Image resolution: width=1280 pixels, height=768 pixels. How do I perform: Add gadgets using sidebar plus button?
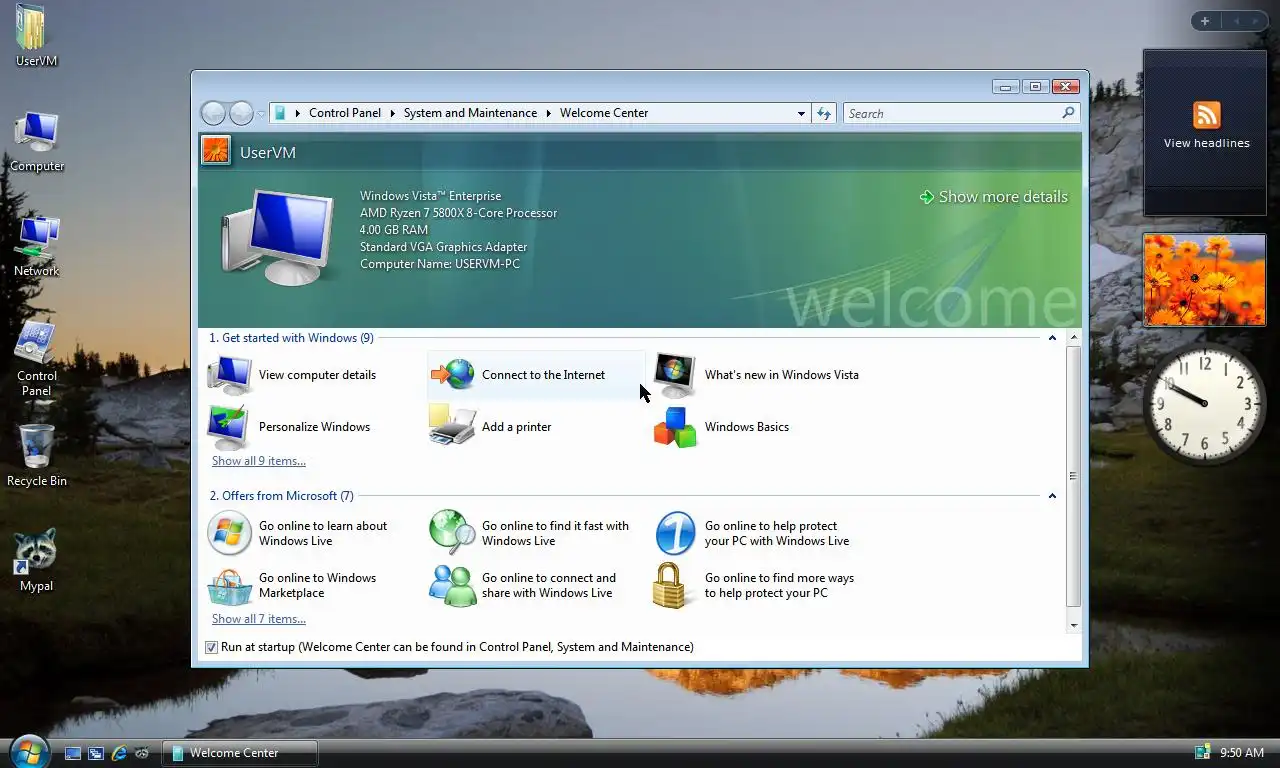1205,21
